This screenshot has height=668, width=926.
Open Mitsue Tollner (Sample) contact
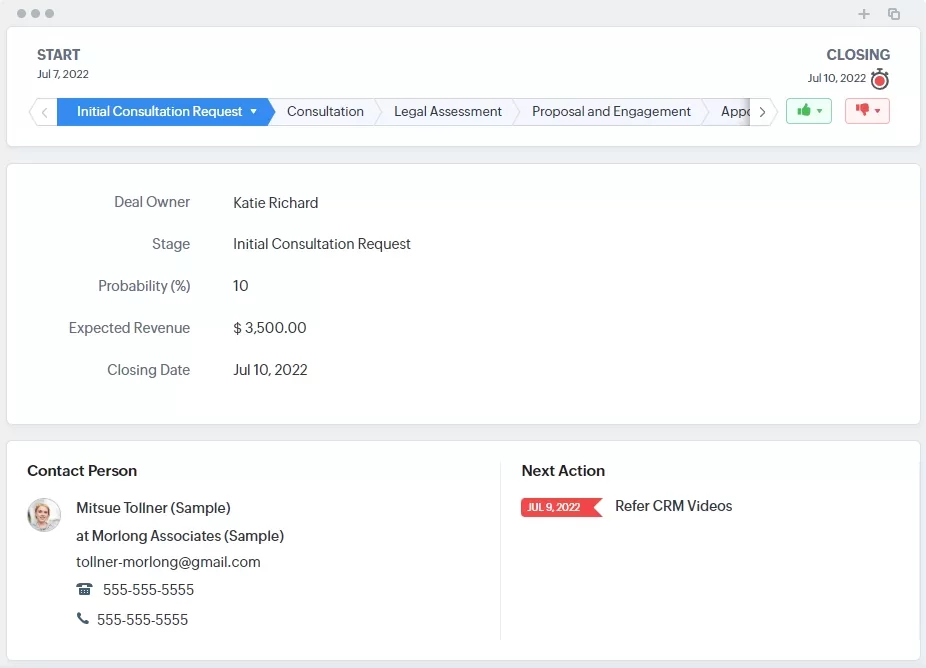[153, 508]
